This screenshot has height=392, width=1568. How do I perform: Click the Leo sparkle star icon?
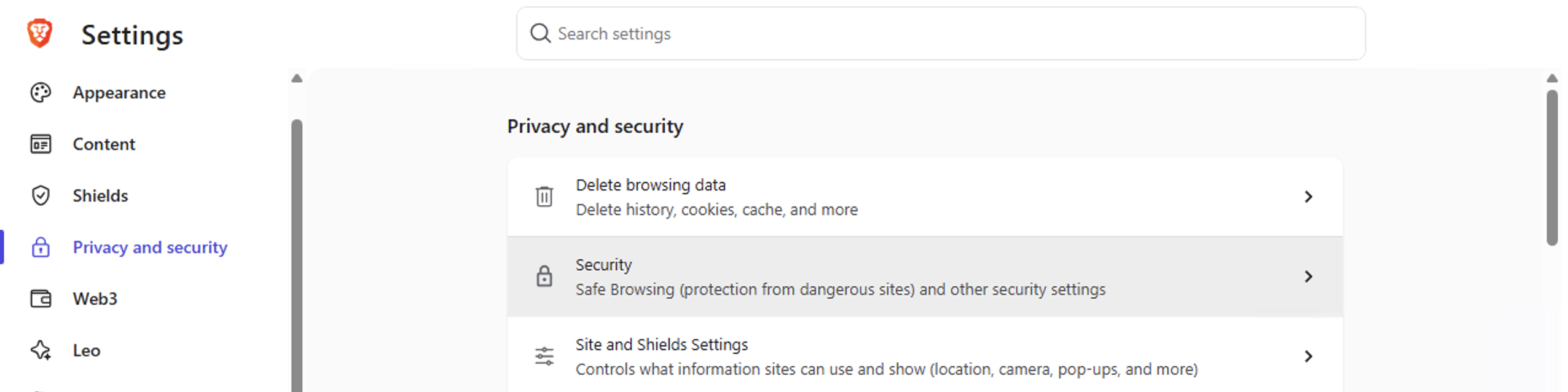pyautogui.click(x=41, y=350)
